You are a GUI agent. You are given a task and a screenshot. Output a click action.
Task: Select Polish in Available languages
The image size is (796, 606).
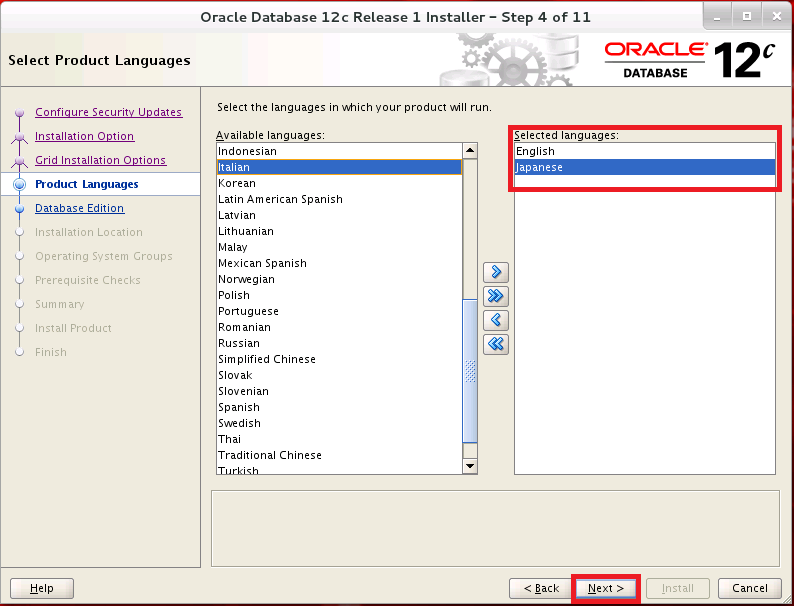339,295
